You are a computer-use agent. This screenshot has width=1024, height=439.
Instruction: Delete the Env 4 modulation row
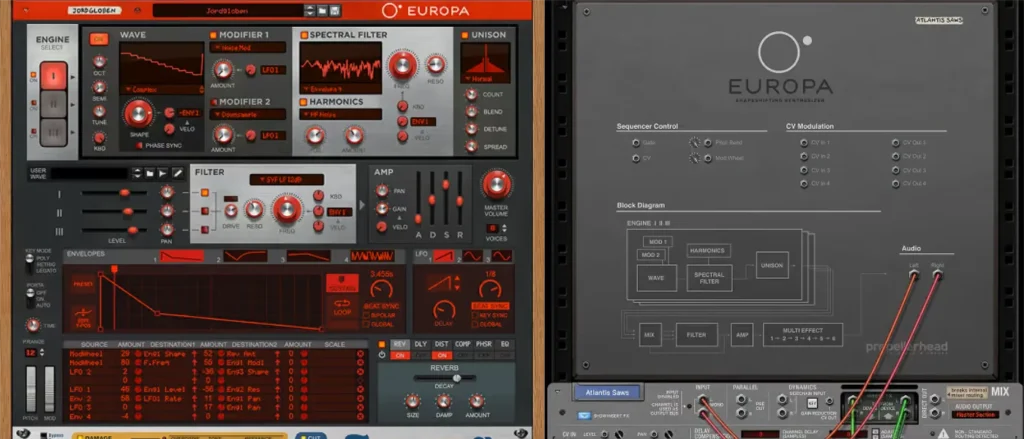tap(360, 416)
